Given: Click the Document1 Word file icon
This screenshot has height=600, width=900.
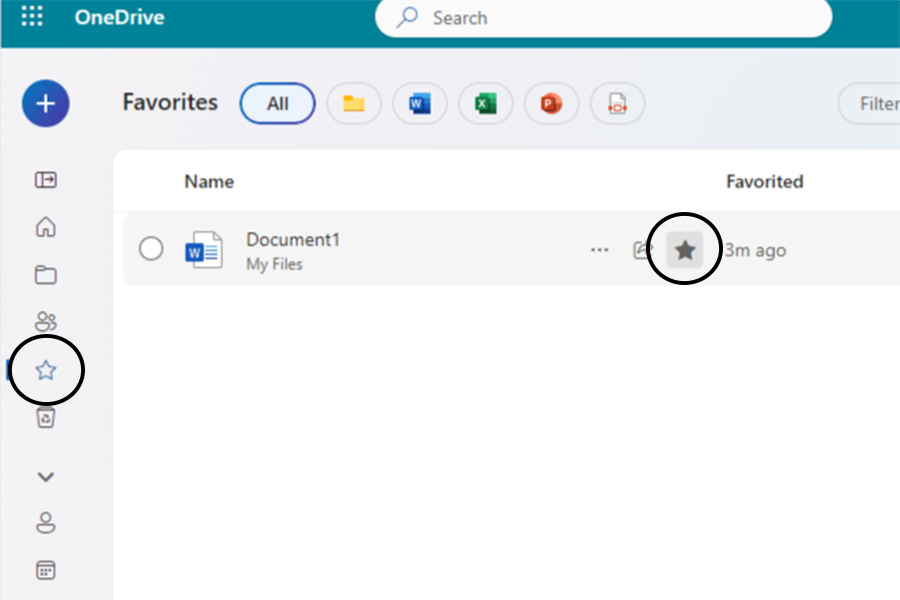Looking at the screenshot, I should [204, 250].
